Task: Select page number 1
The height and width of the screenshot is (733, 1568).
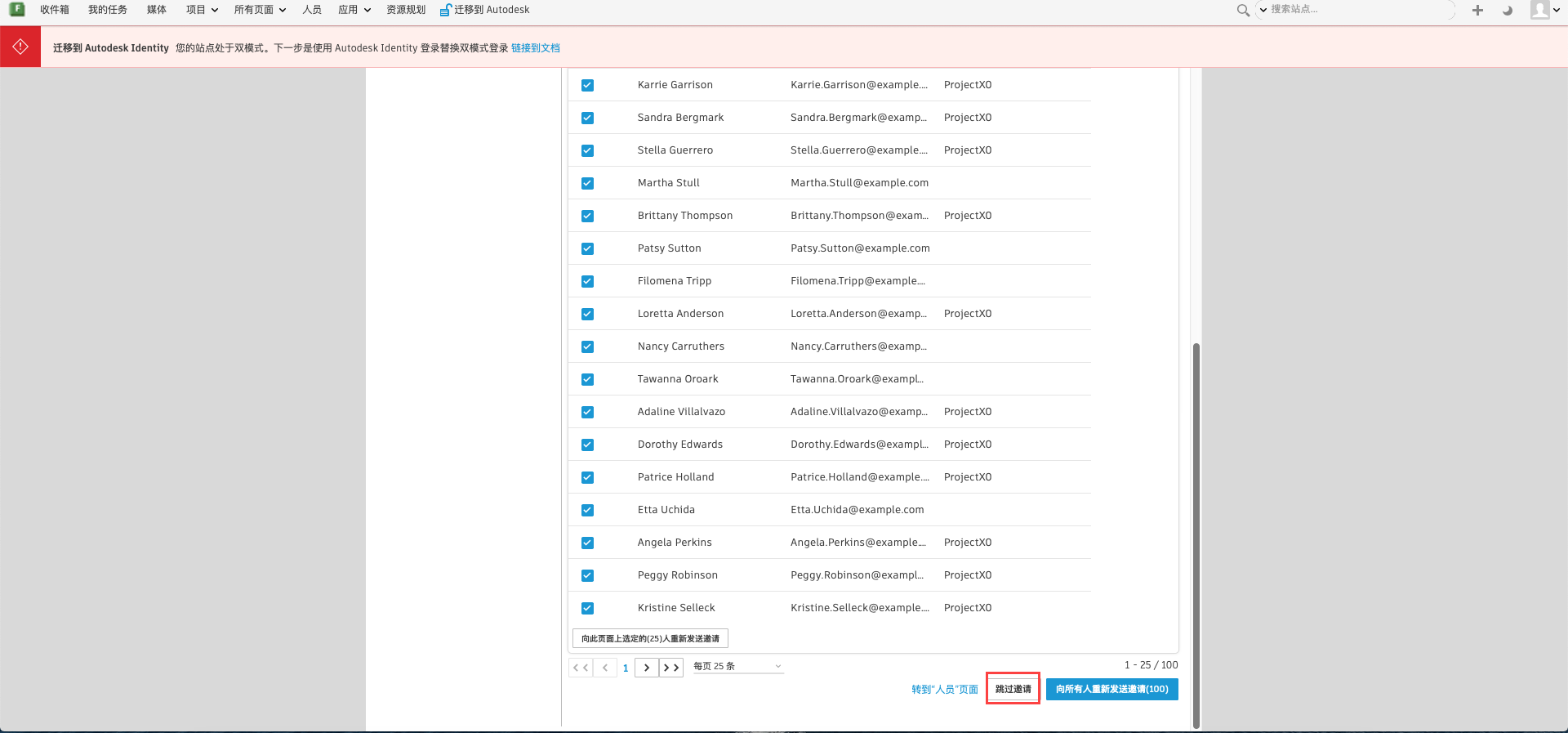Action: tap(626, 668)
